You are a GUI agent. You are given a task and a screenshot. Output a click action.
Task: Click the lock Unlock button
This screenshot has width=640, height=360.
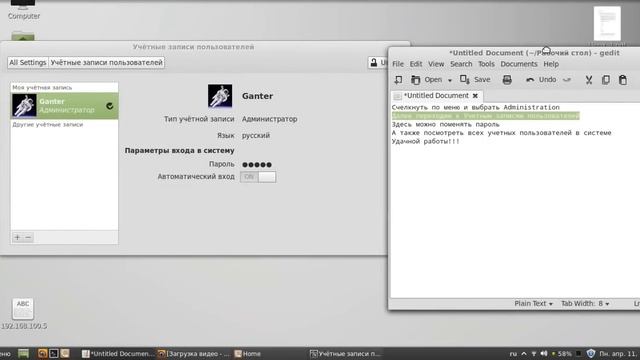point(378,62)
